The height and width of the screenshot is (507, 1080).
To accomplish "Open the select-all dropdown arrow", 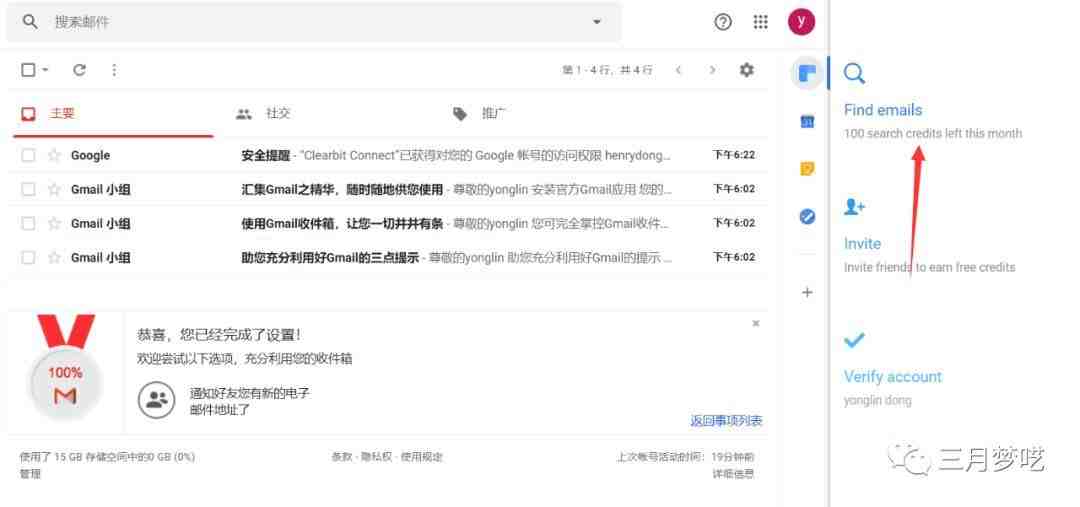I will point(45,70).
